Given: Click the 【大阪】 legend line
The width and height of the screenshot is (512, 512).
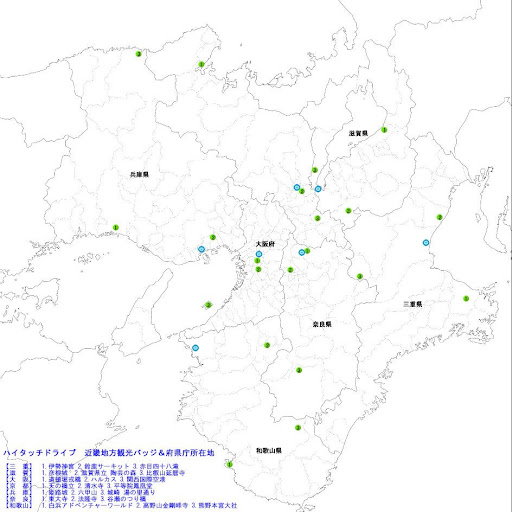Looking at the screenshot, I should point(86,479).
